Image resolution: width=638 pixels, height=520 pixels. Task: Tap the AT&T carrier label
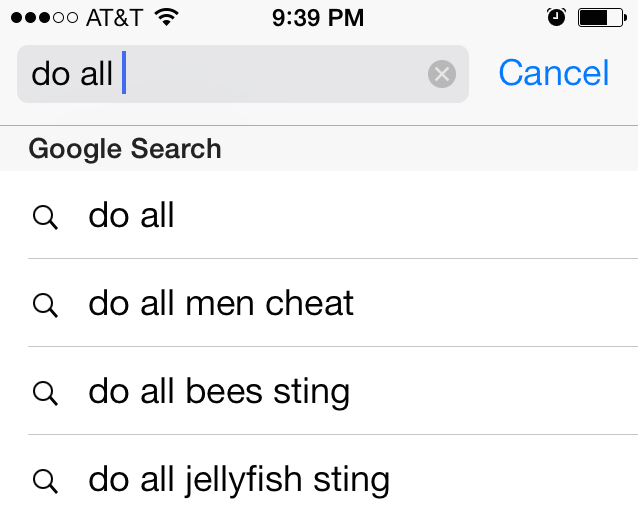[114, 17]
